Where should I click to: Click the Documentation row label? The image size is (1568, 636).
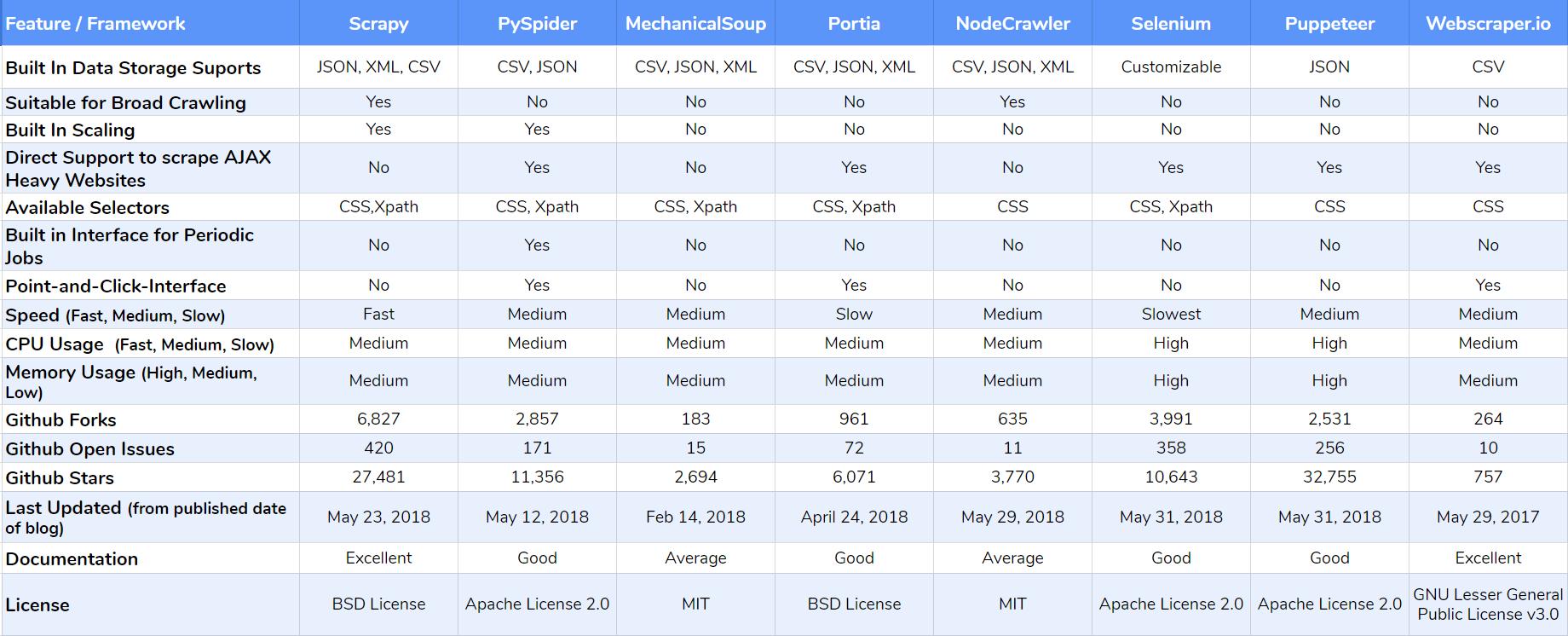(x=72, y=558)
